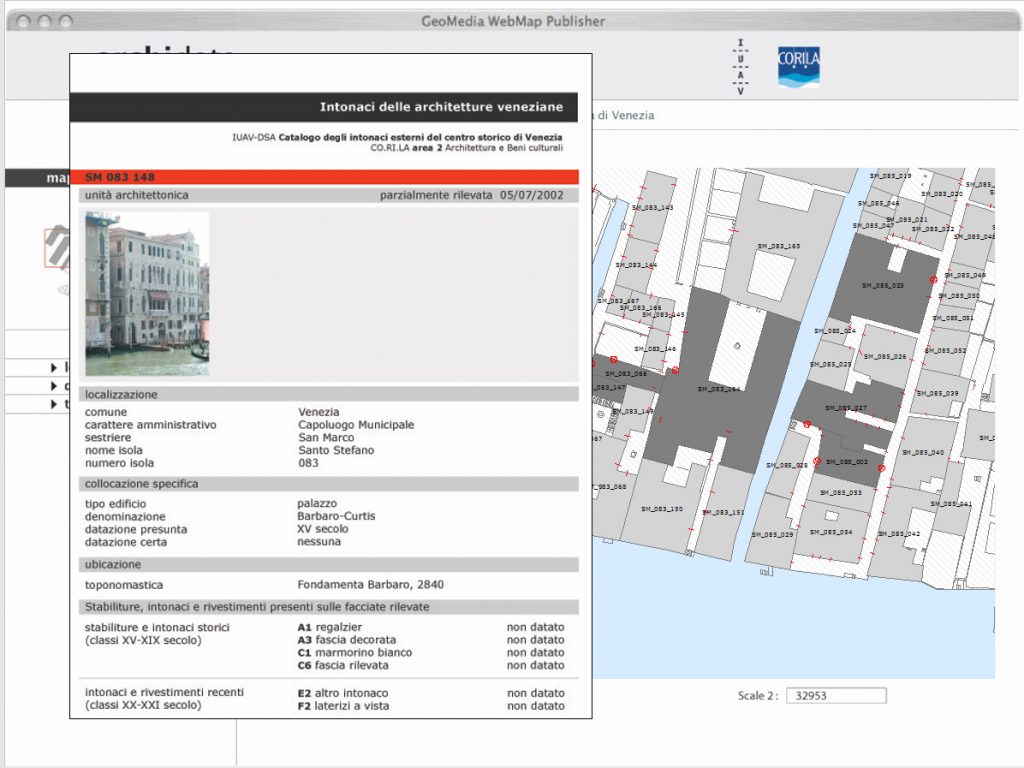Expand the second disclosure triangle in left panel
1024x768 pixels.
pos(54,386)
